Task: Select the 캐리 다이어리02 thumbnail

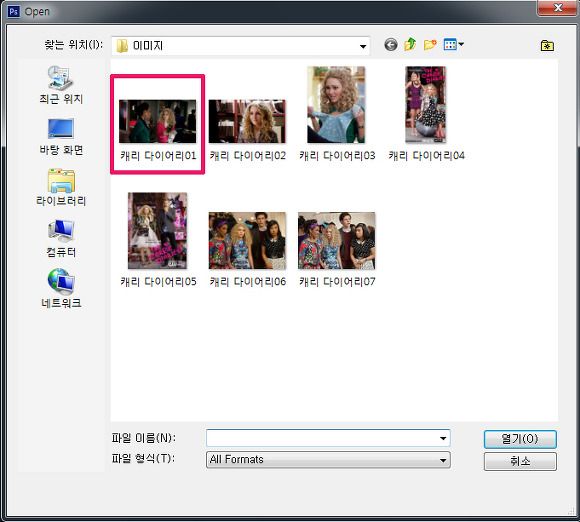Action: 247,121
